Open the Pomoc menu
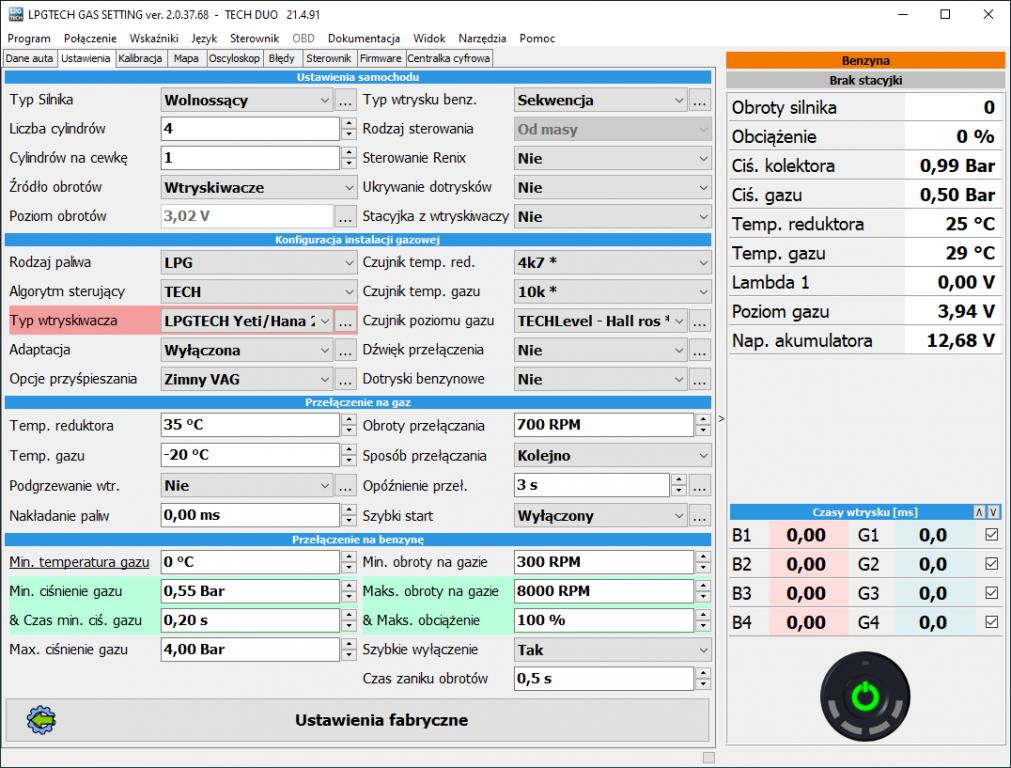 537,38
